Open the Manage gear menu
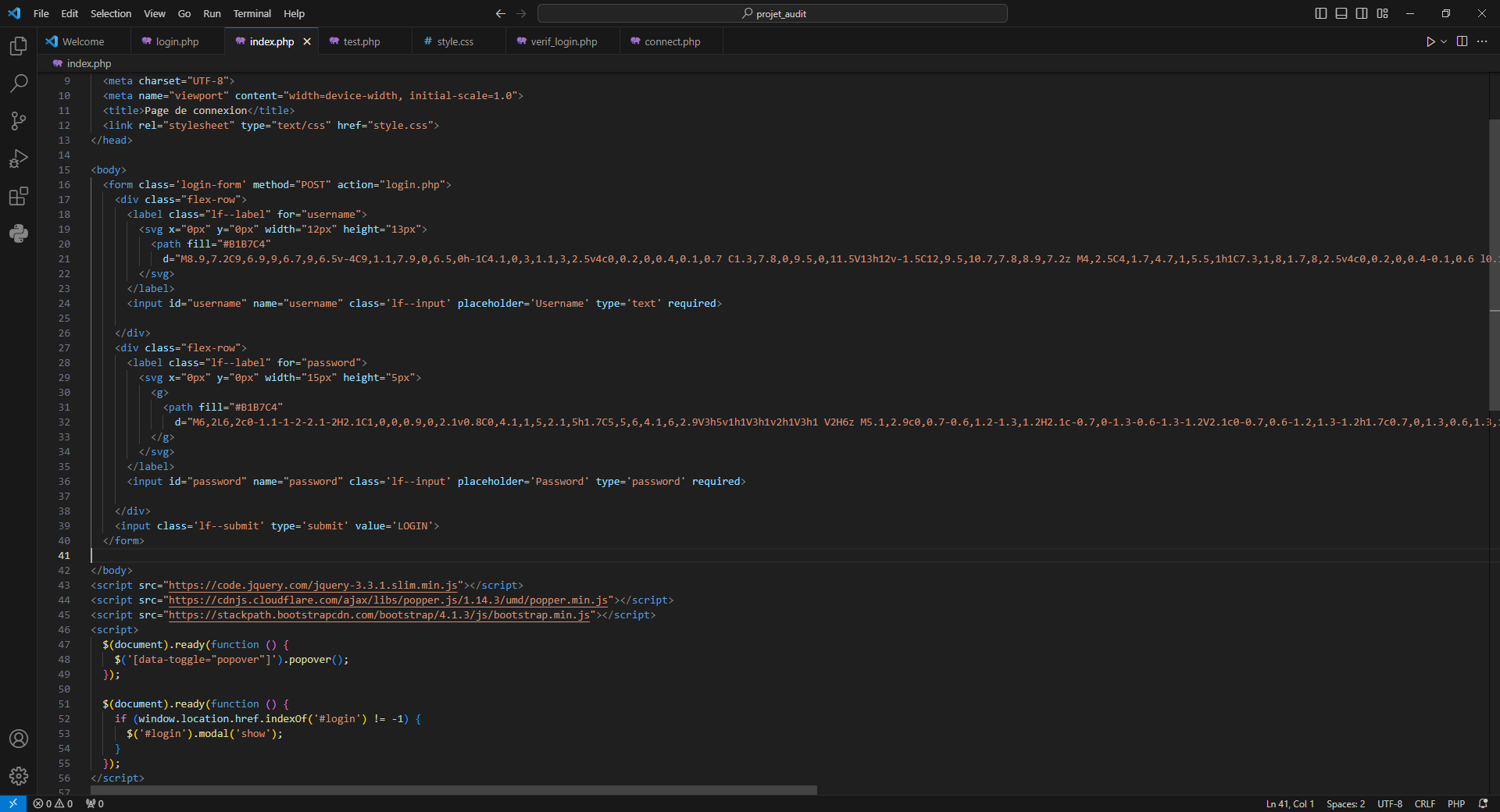Screen dimensions: 1500x812 pyautogui.click(x=19, y=776)
